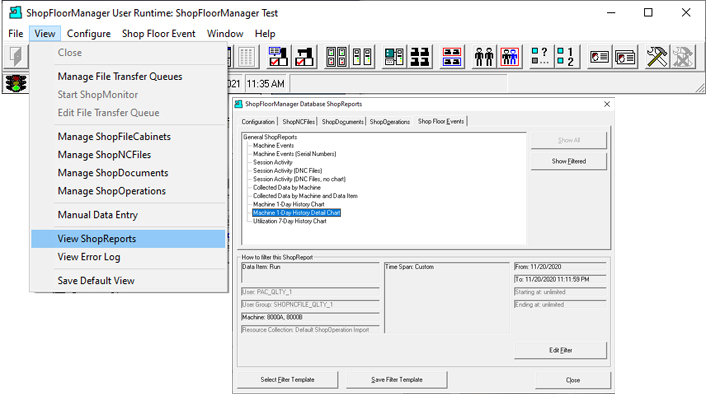Click the ShopFloorManager app icon in title bar
The height and width of the screenshot is (397, 706).
point(16,13)
